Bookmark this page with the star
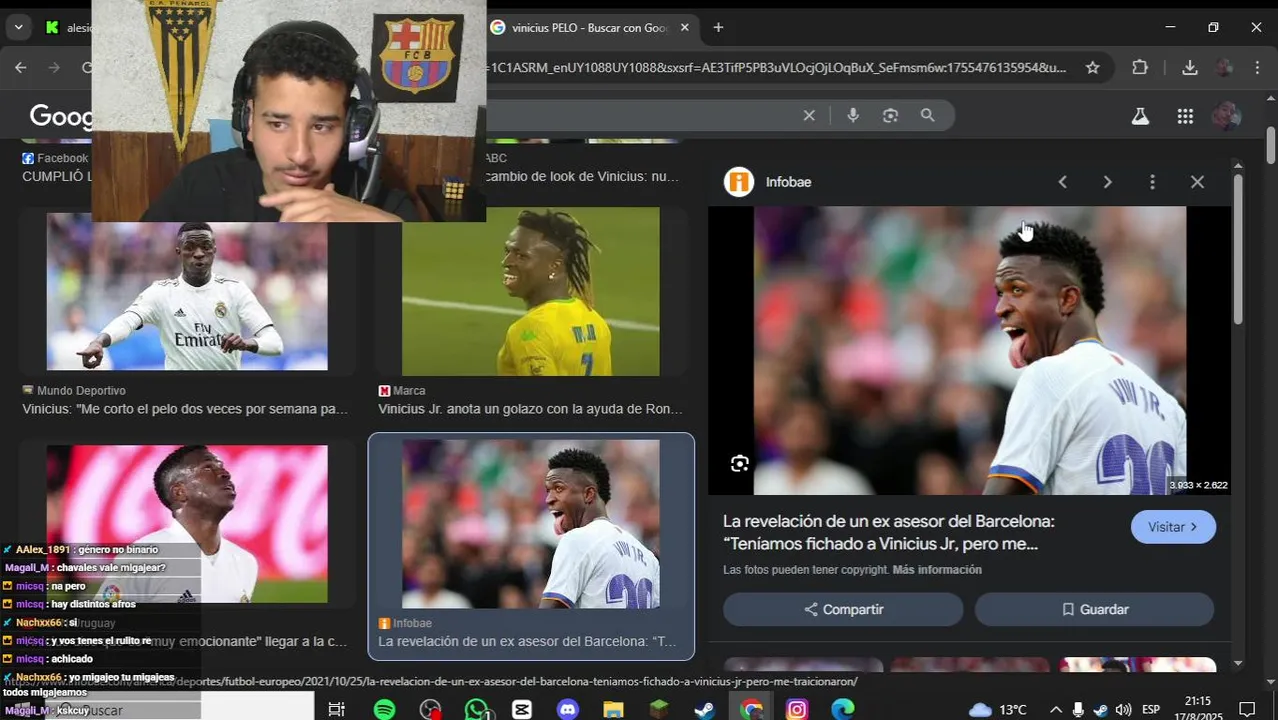Image resolution: width=1278 pixels, height=720 pixels. (x=1093, y=68)
